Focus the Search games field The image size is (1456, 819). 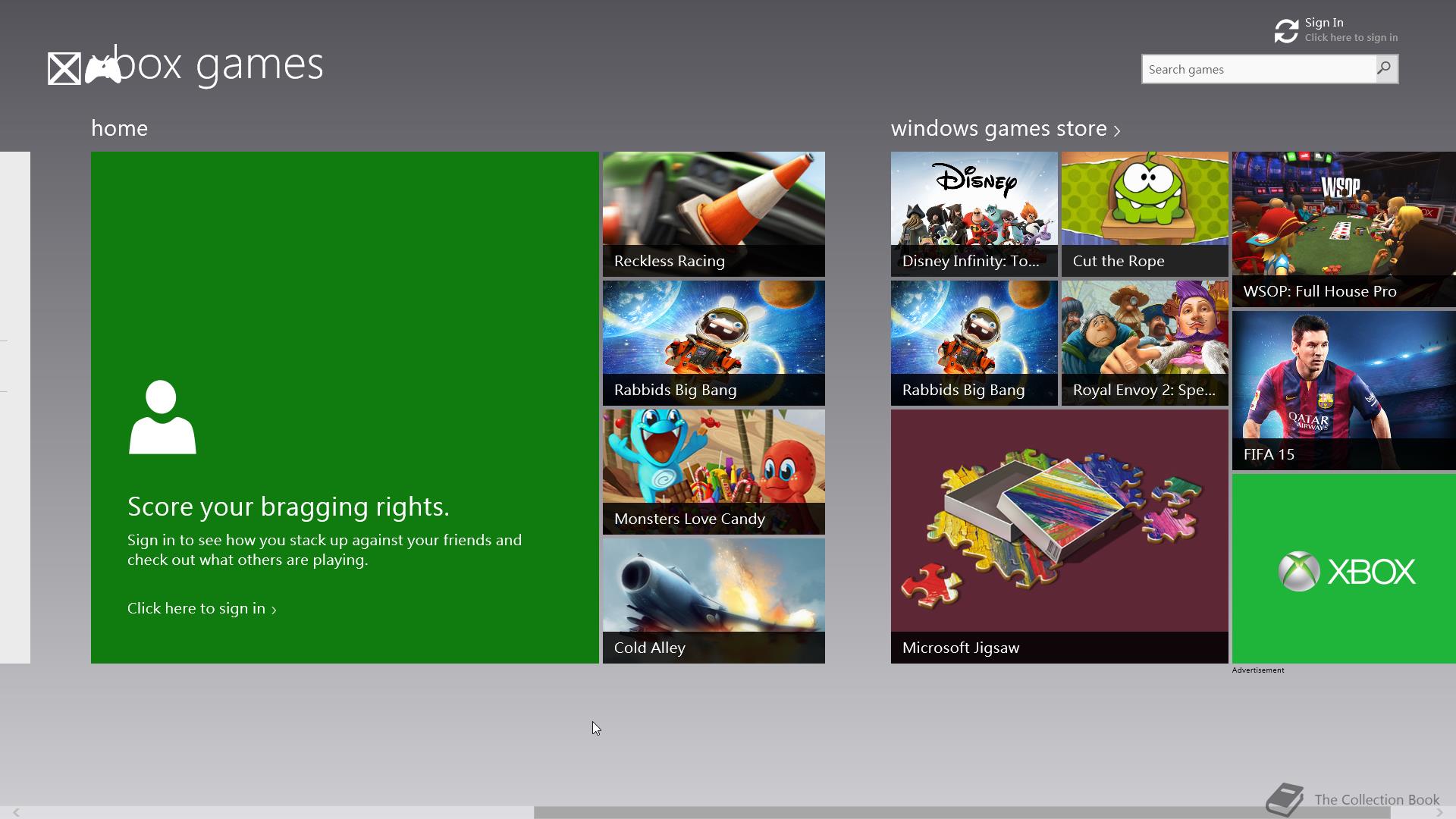coord(1259,69)
